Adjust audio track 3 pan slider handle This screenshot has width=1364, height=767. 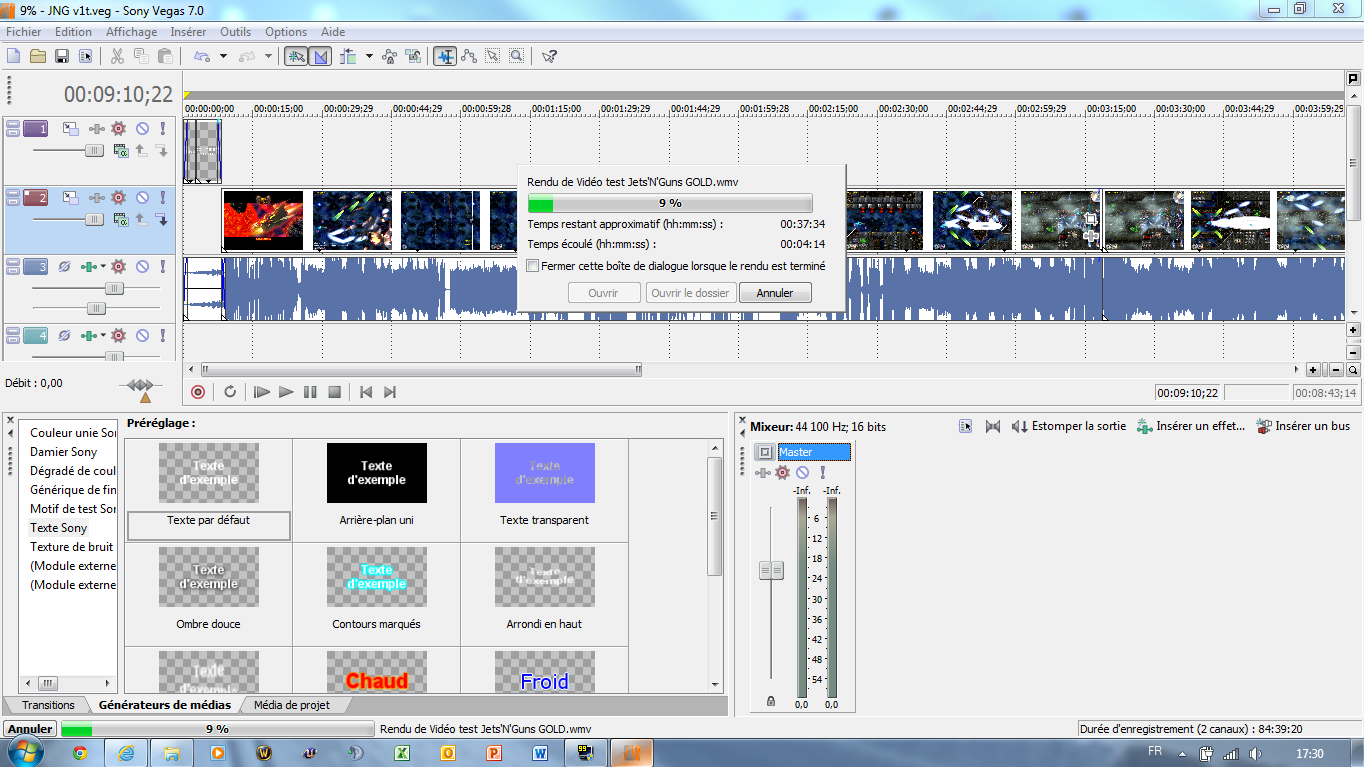point(96,308)
